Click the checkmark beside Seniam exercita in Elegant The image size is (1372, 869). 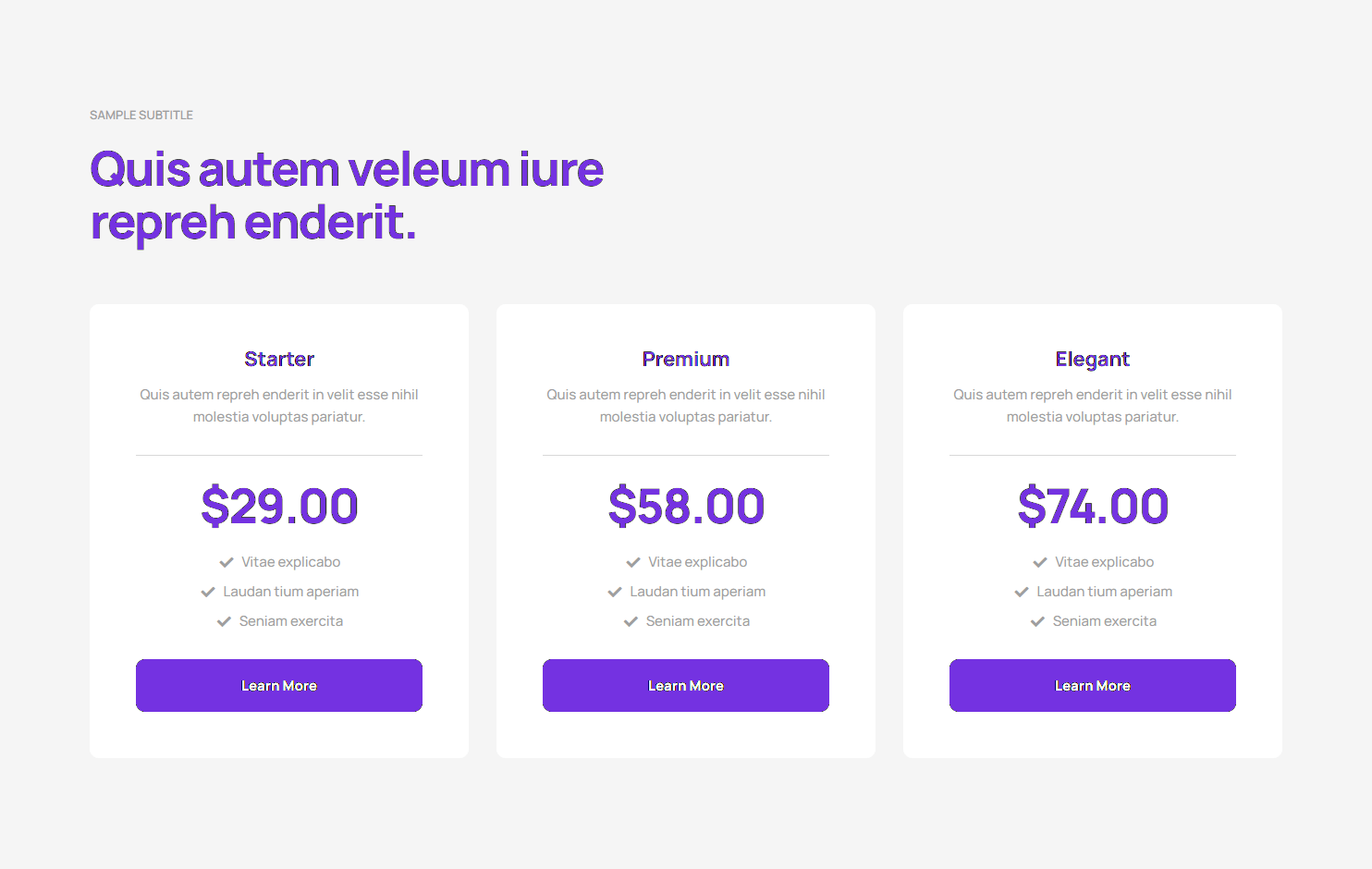tap(1037, 620)
